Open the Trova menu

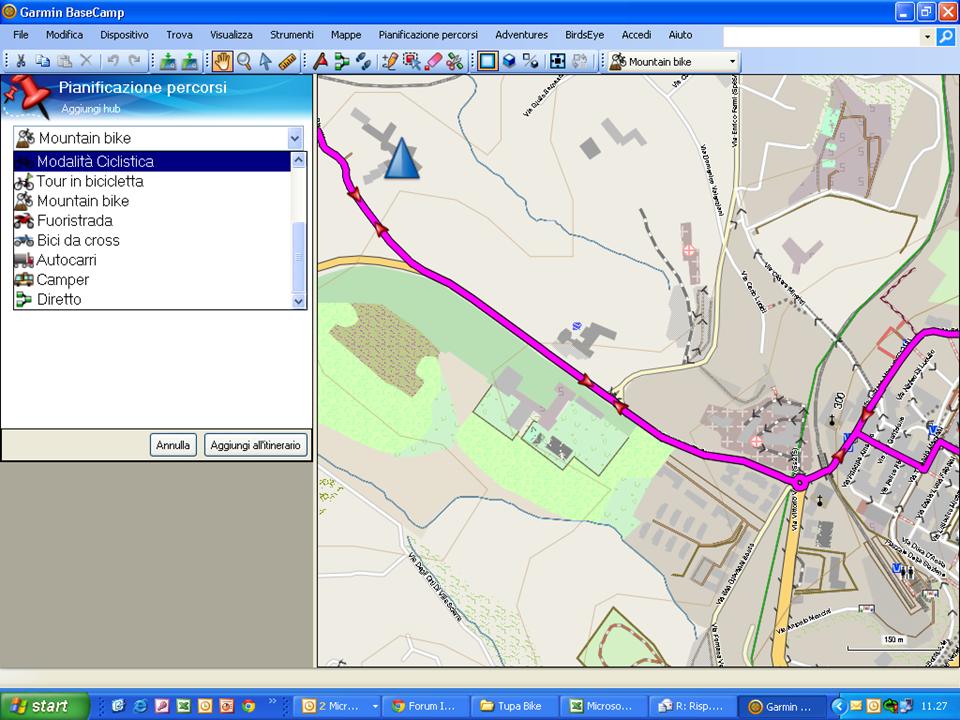(x=179, y=35)
